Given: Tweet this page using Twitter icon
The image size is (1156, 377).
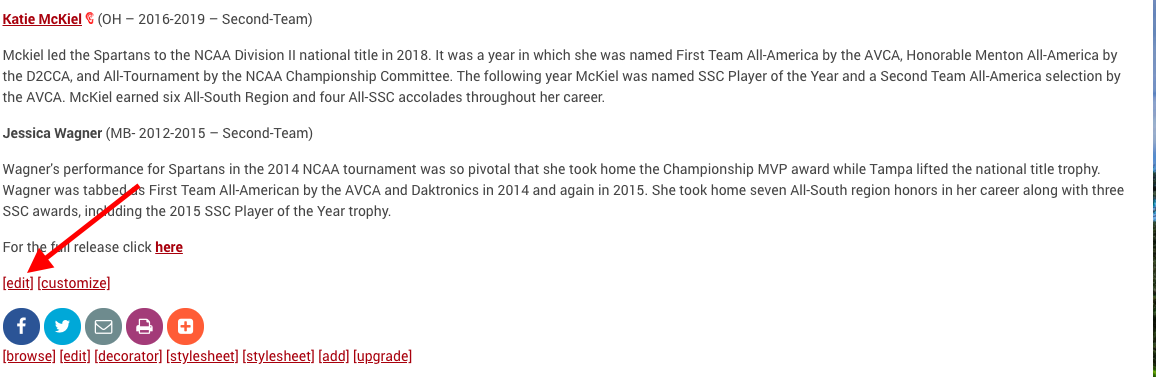Looking at the screenshot, I should 63,326.
